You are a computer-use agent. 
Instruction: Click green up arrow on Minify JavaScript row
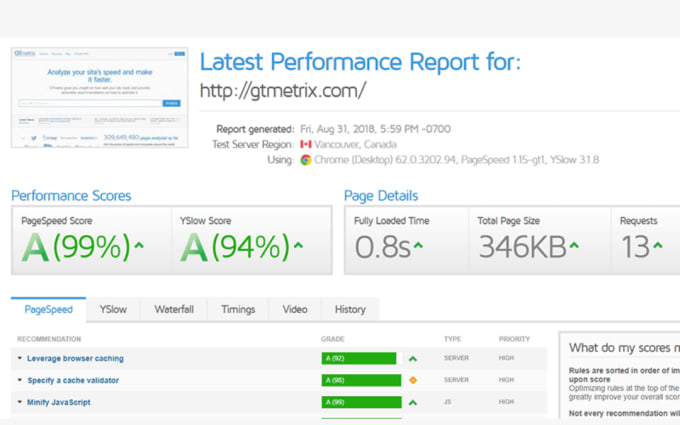coord(413,402)
